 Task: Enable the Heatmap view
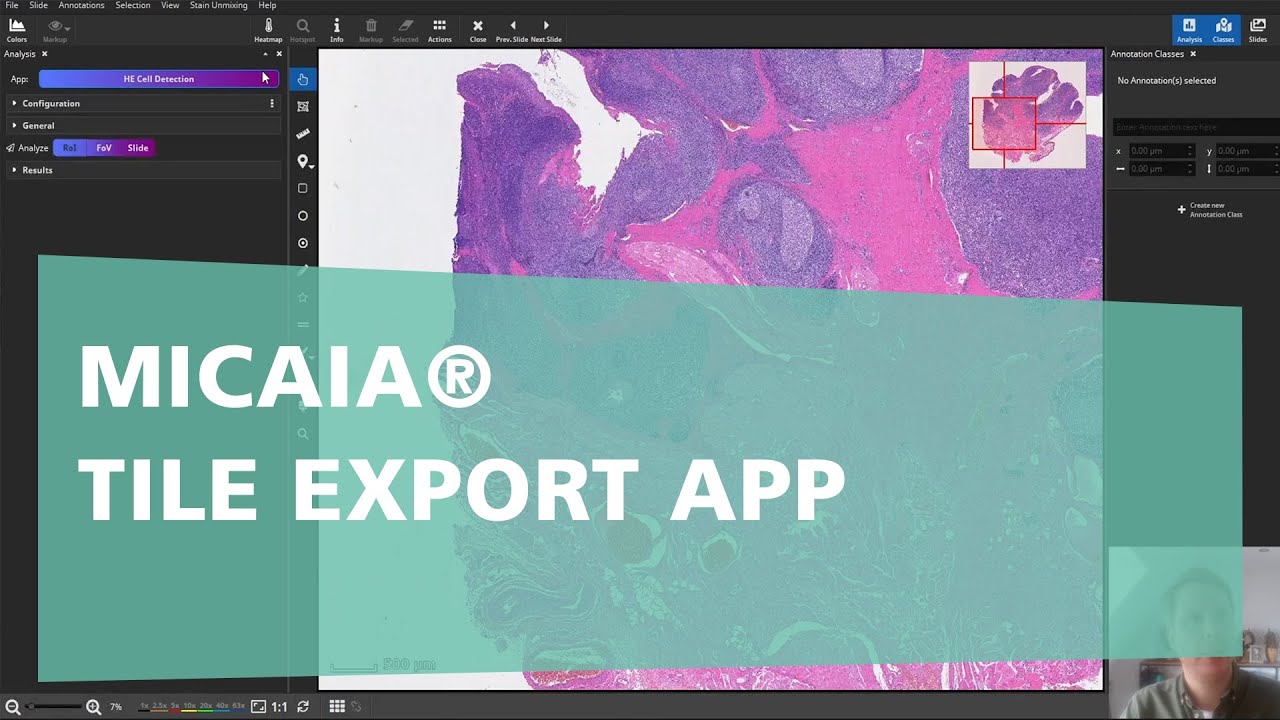pos(268,30)
